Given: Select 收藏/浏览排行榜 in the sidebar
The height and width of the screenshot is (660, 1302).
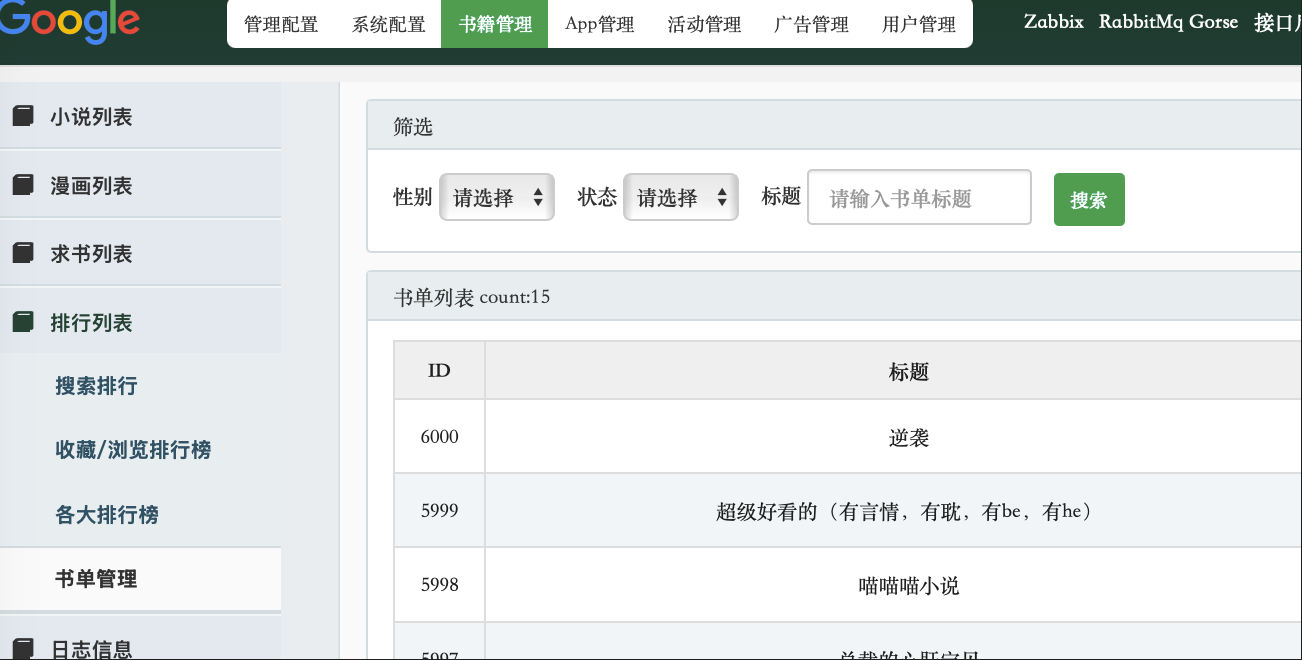Looking at the screenshot, I should 133,450.
